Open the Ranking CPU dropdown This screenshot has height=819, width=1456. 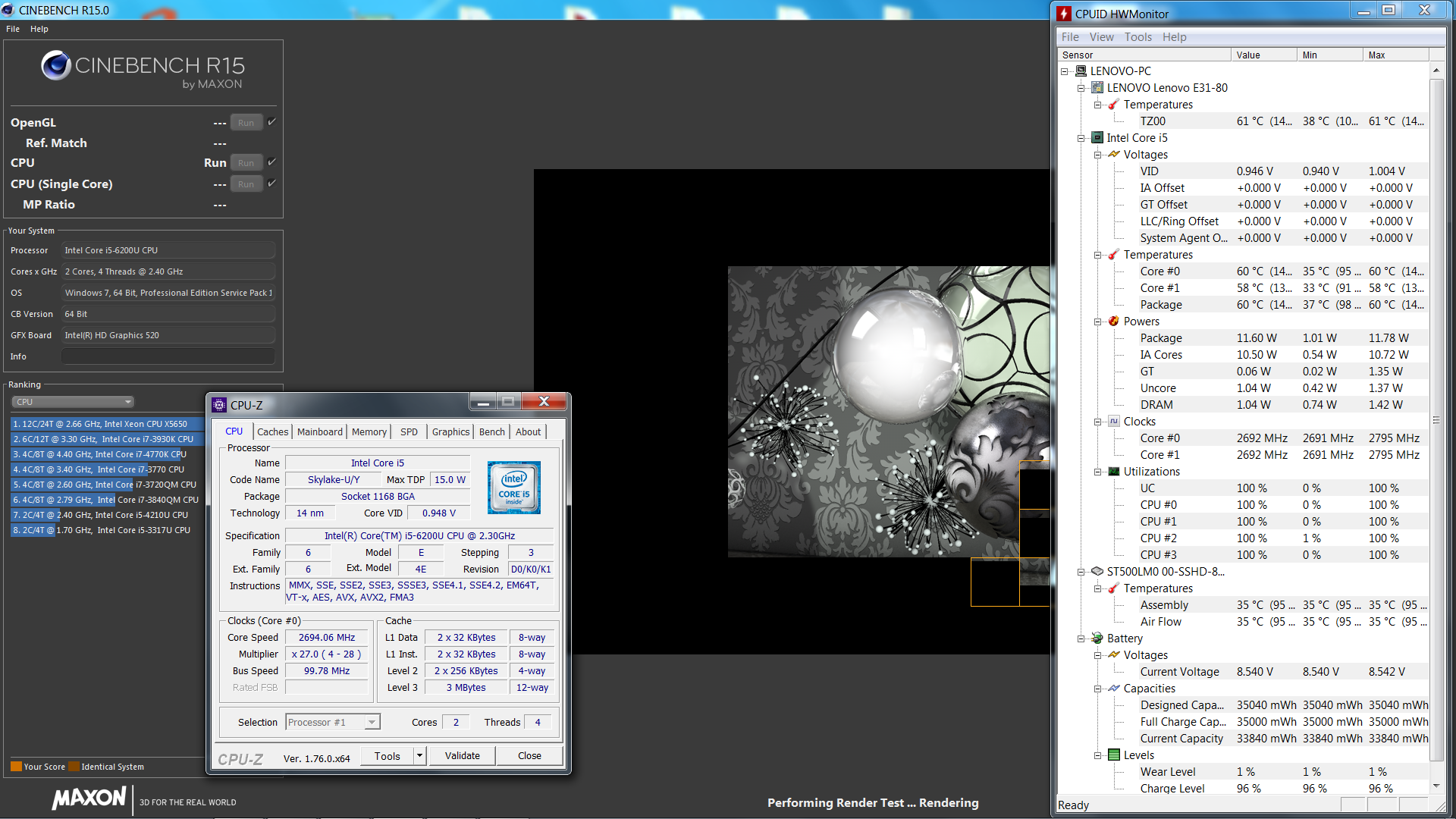pyautogui.click(x=73, y=402)
